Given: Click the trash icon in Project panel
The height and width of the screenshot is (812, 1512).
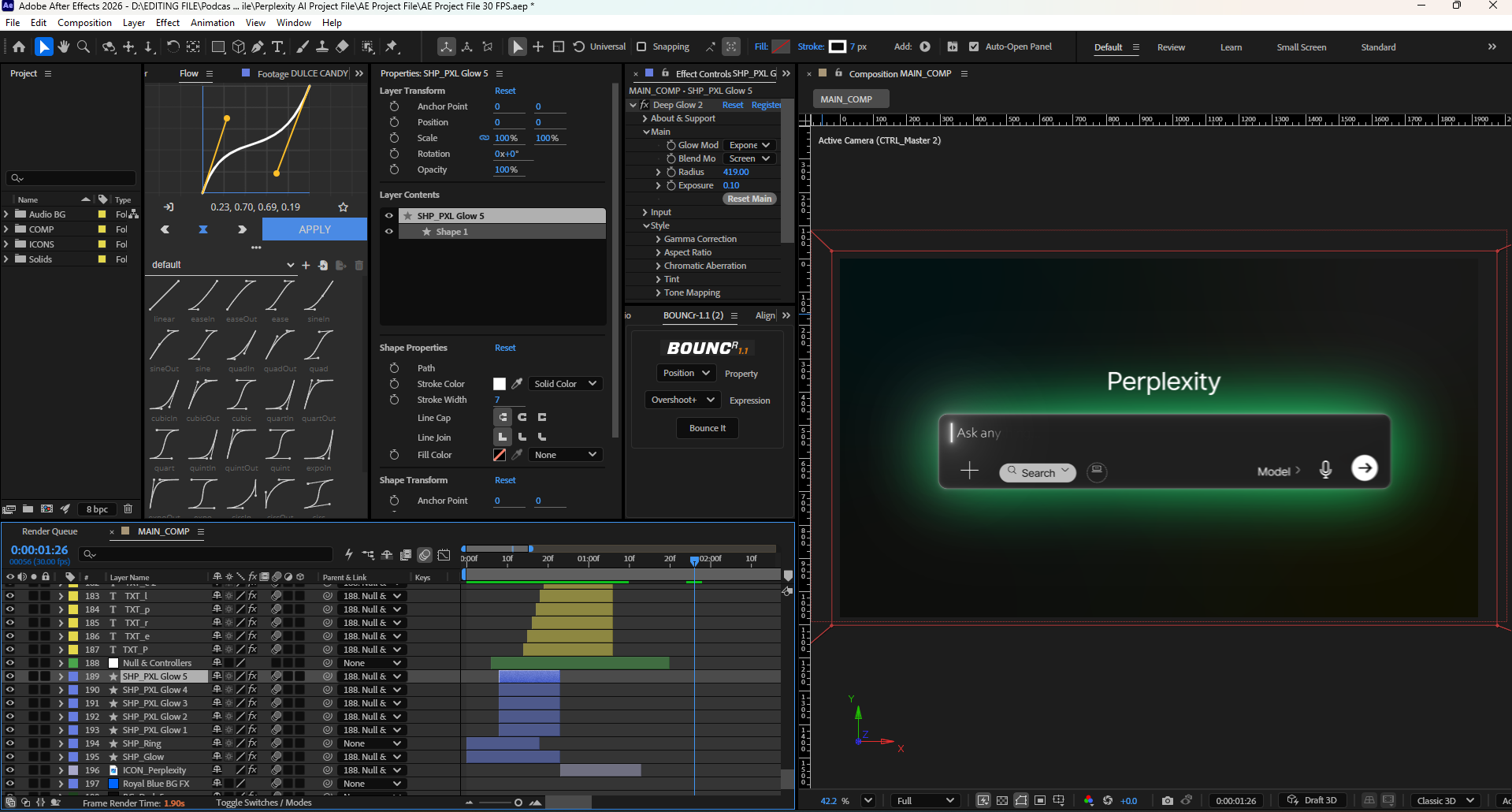Looking at the screenshot, I should pos(128,509).
